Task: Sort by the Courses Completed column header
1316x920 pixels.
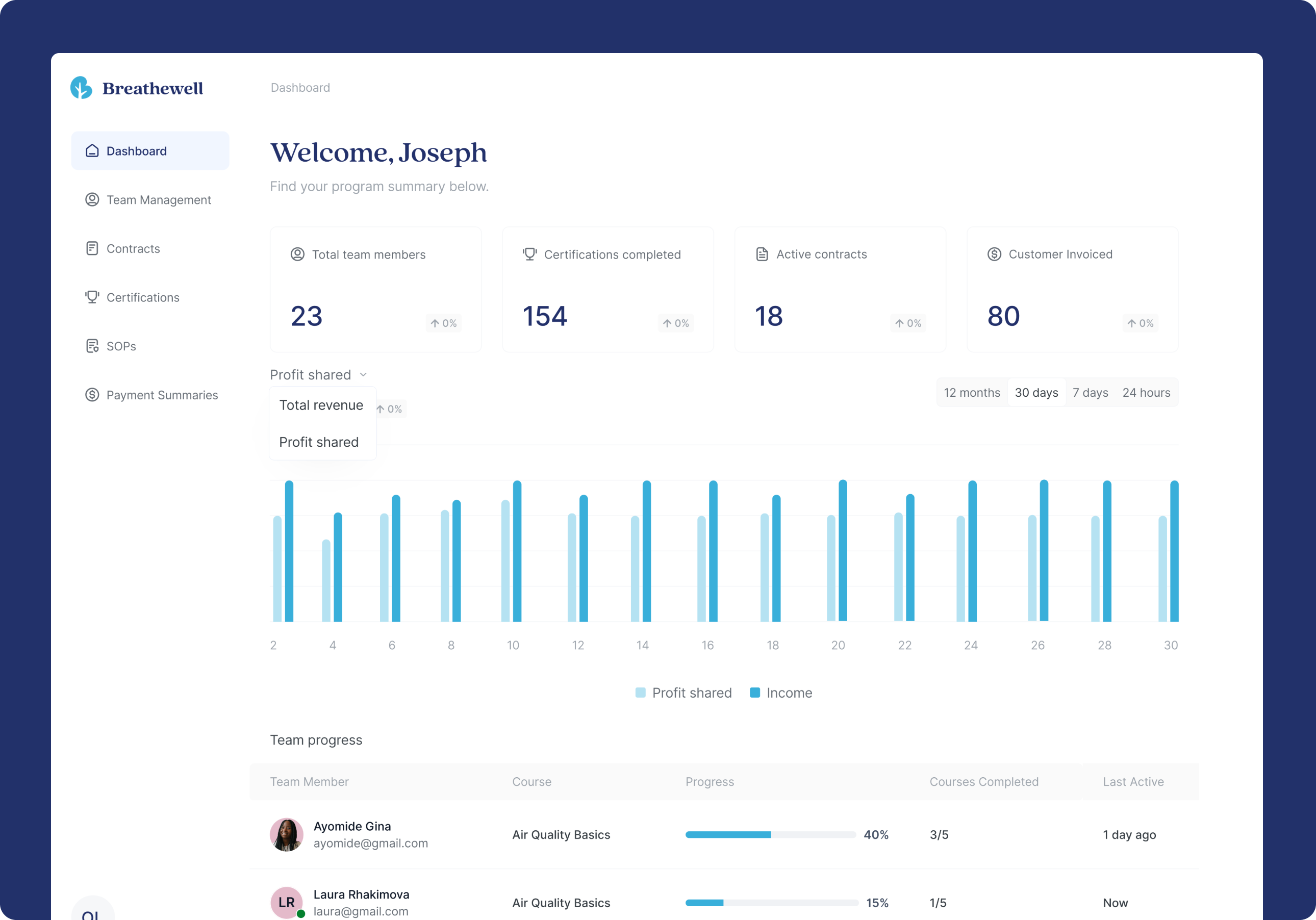Action: pos(983,781)
